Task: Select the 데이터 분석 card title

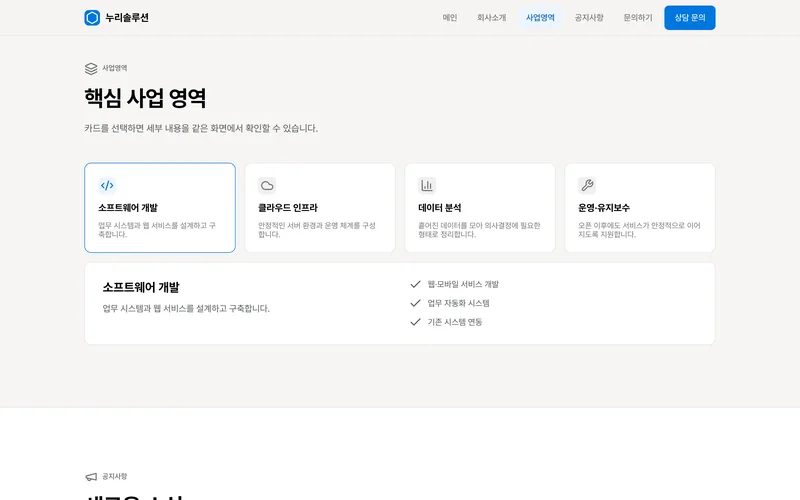Action: click(440, 208)
